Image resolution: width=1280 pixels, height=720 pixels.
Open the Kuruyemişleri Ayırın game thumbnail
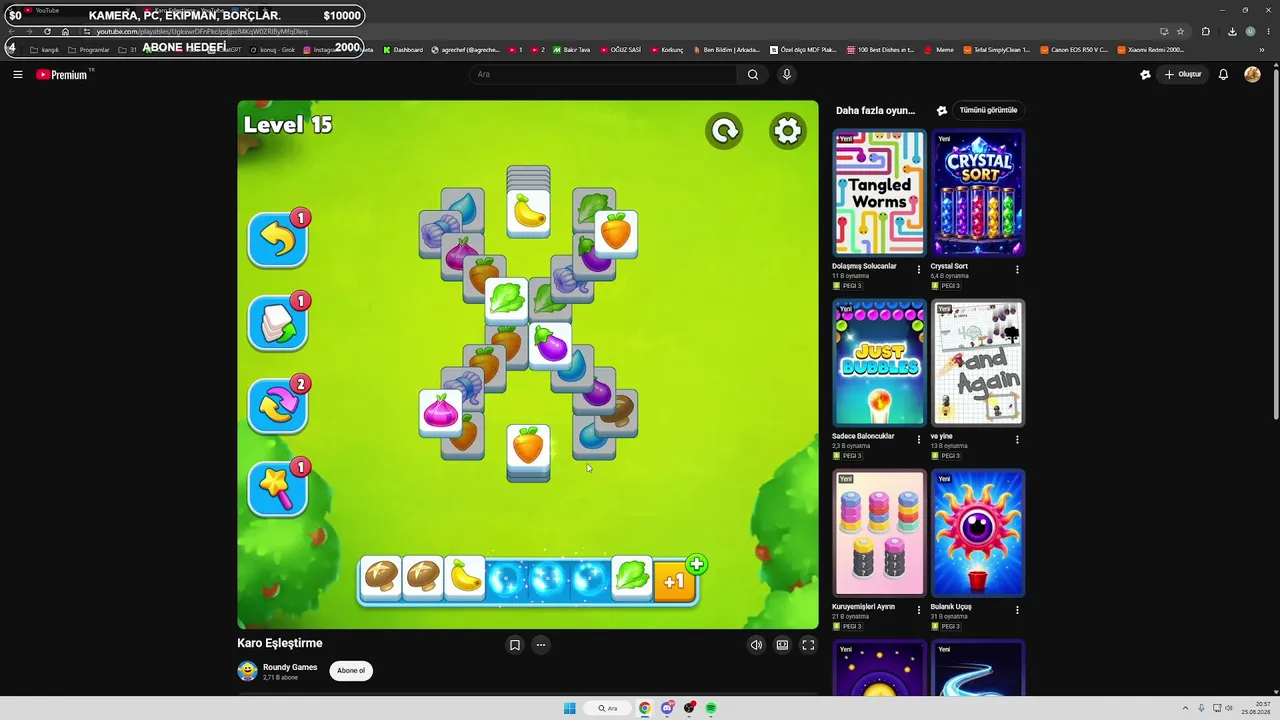(x=879, y=533)
